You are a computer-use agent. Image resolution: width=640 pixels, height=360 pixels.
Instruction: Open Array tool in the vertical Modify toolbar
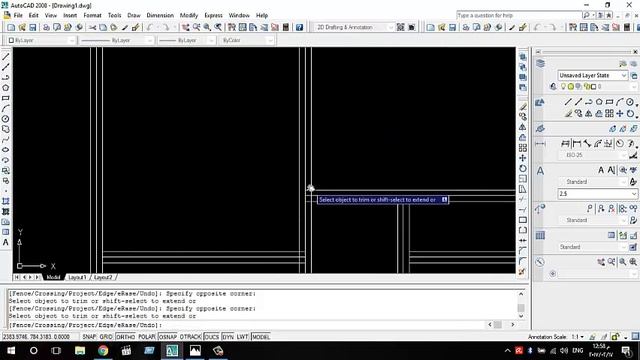point(523,148)
